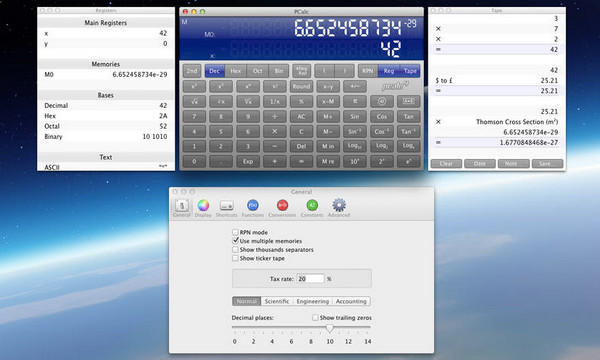Image resolution: width=600 pixels, height=360 pixels.
Task: Click the Sin trigonometry key
Action: click(x=355, y=116)
